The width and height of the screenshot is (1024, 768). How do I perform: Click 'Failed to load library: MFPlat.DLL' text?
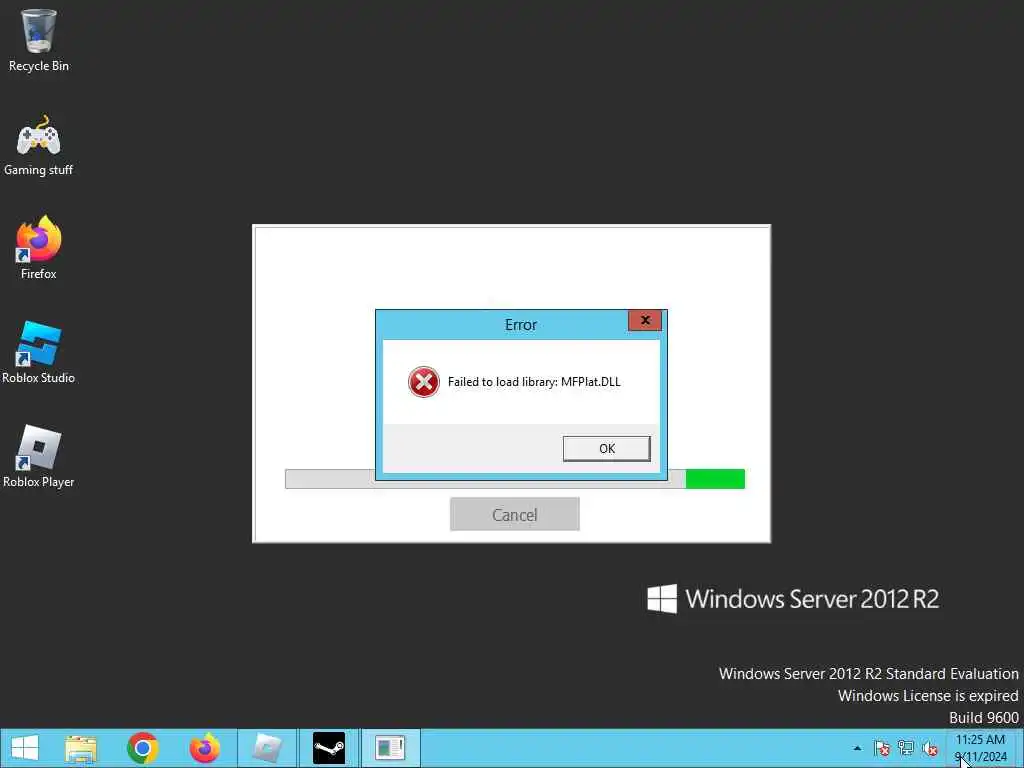[534, 382]
